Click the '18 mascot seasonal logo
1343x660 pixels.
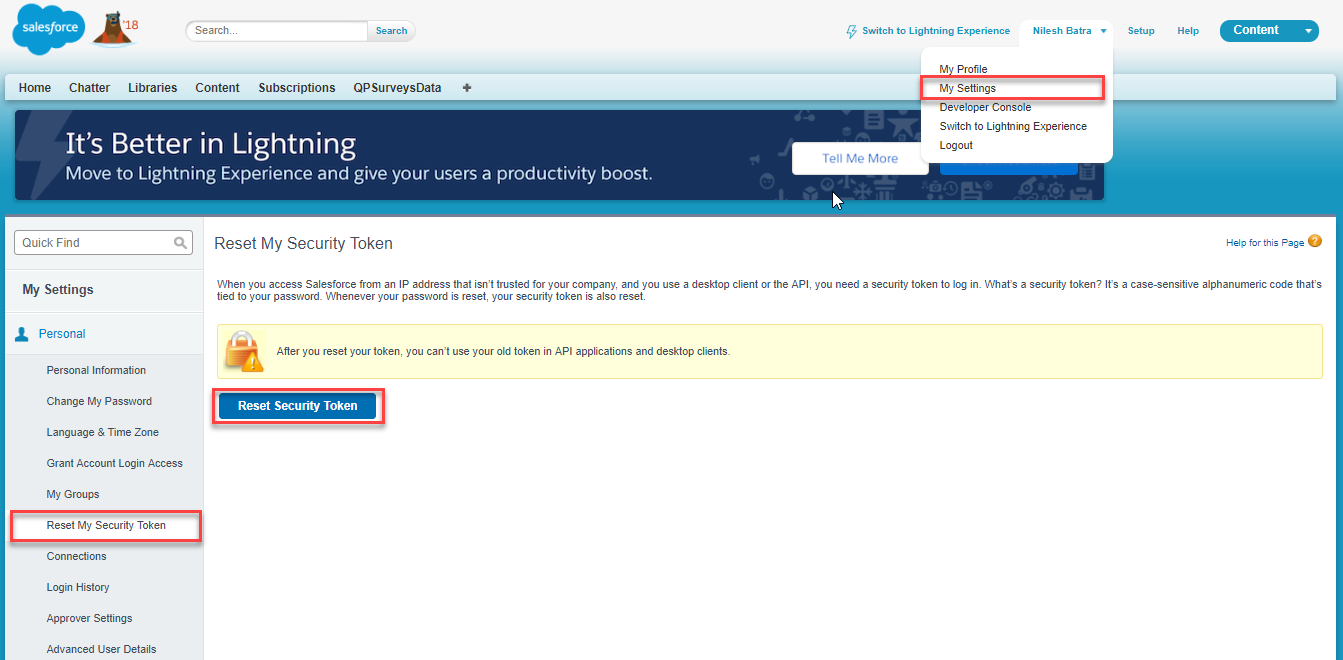pos(114,30)
